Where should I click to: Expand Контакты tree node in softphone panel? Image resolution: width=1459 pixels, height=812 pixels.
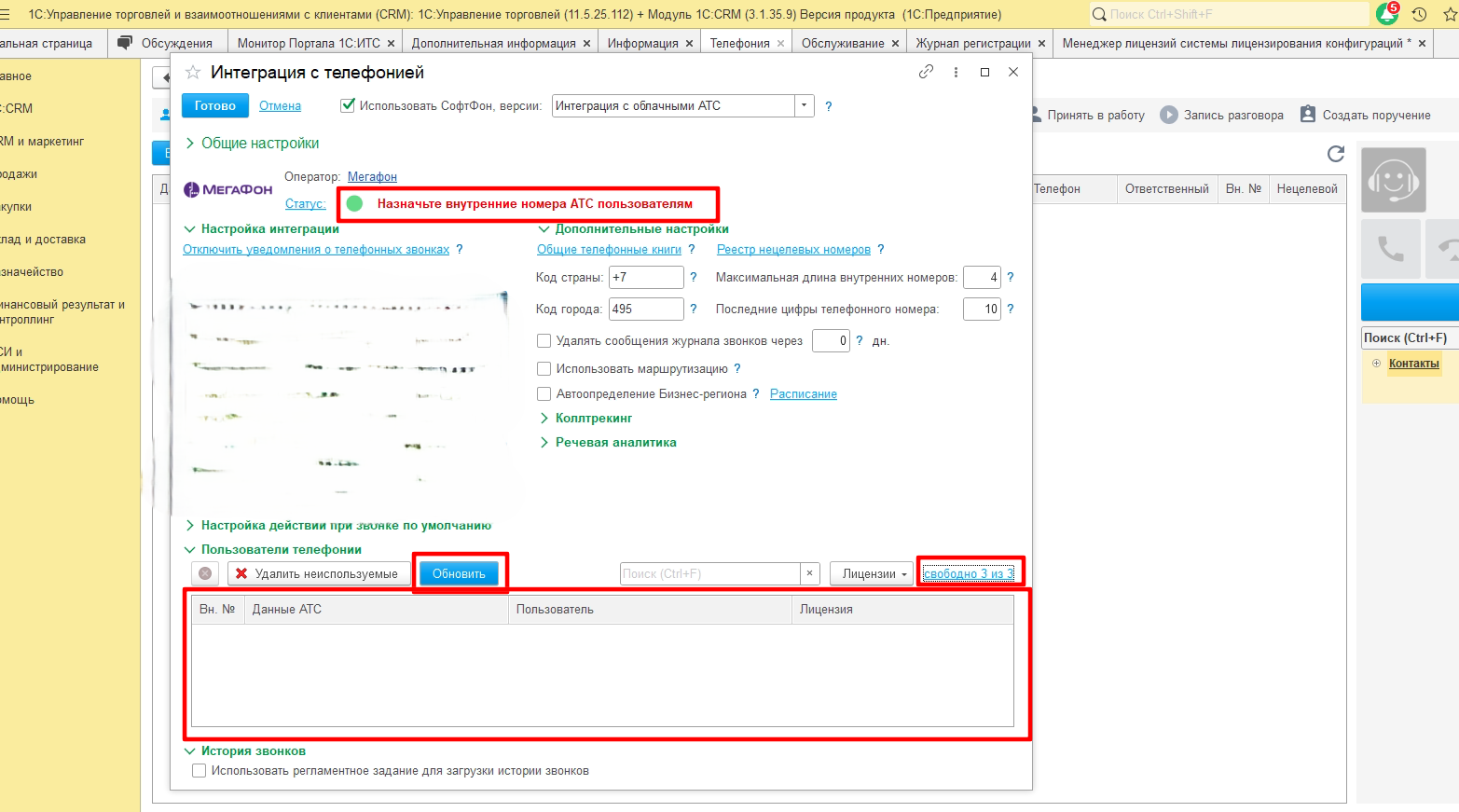1376,363
